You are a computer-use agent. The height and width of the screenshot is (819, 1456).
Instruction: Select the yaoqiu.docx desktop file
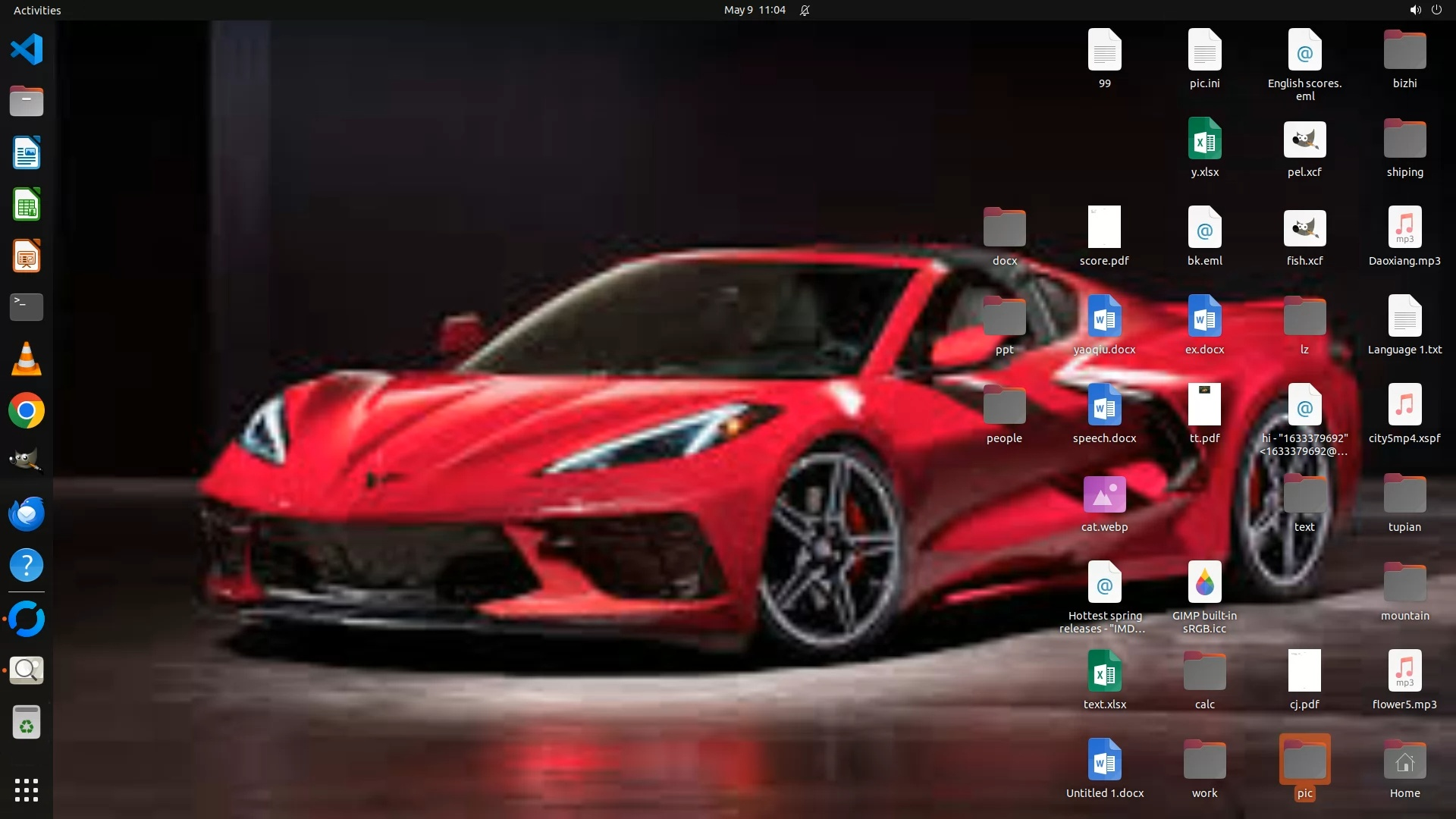(x=1104, y=317)
